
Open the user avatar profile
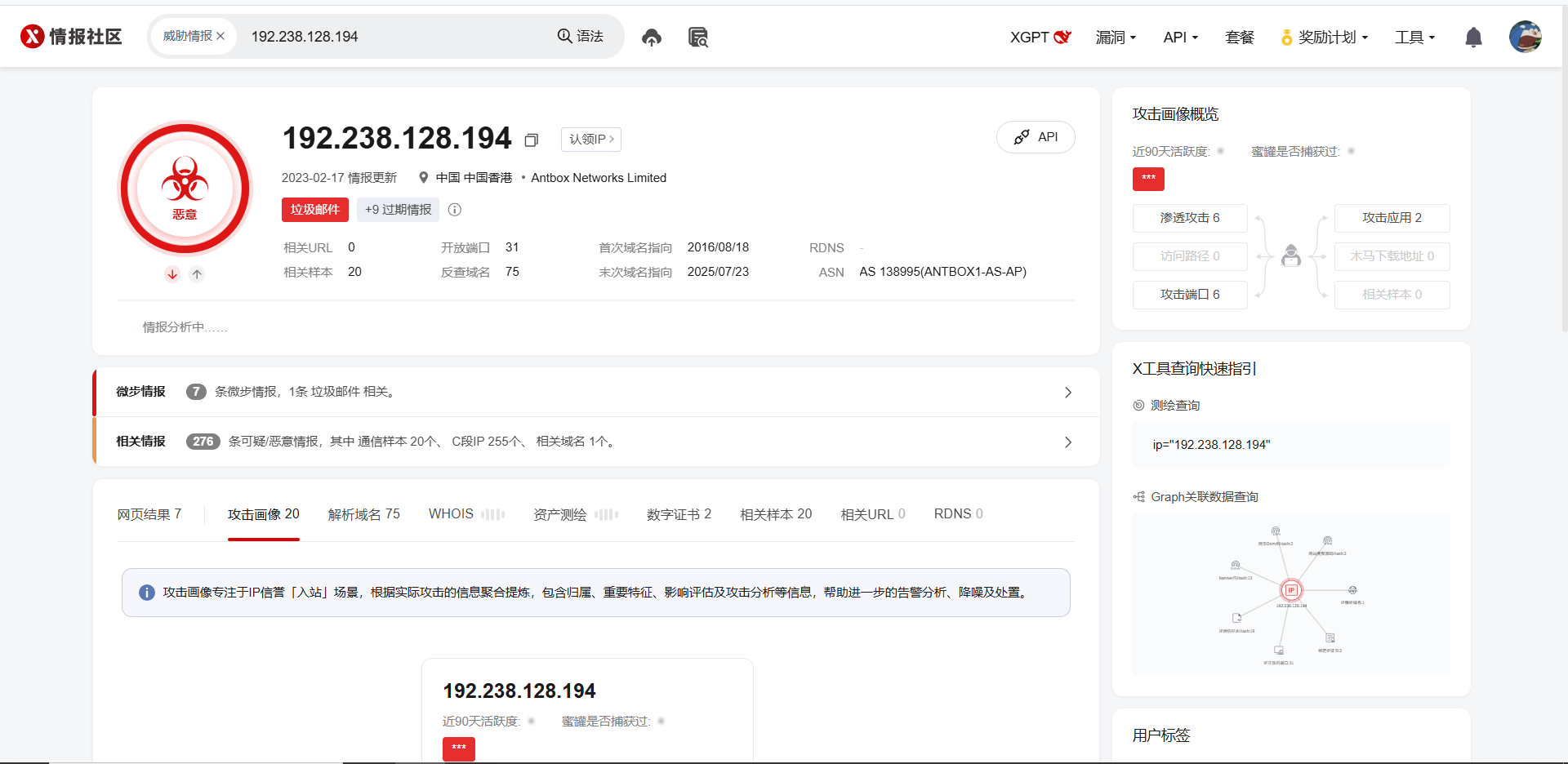tap(1525, 37)
